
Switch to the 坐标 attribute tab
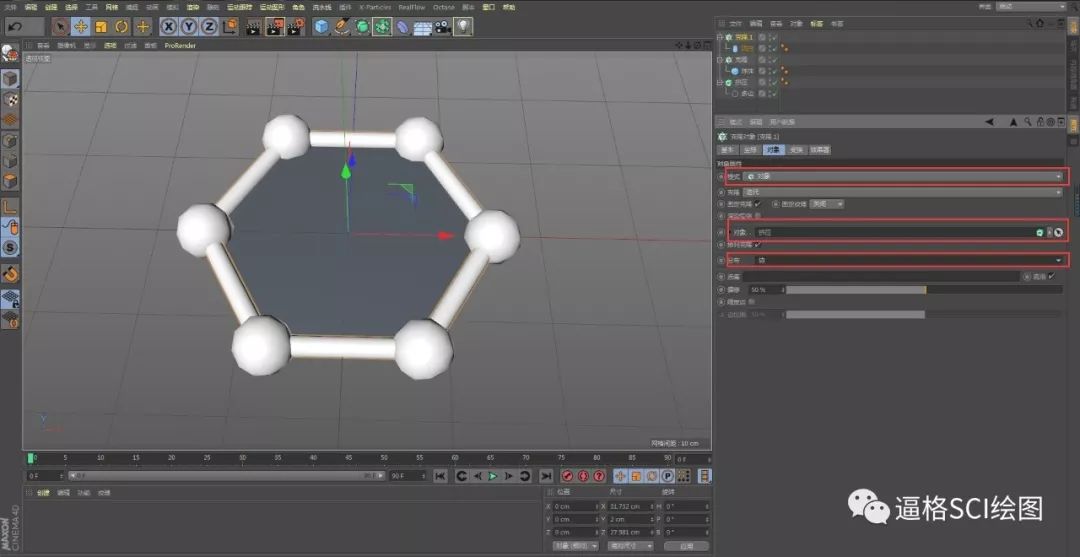[749, 149]
